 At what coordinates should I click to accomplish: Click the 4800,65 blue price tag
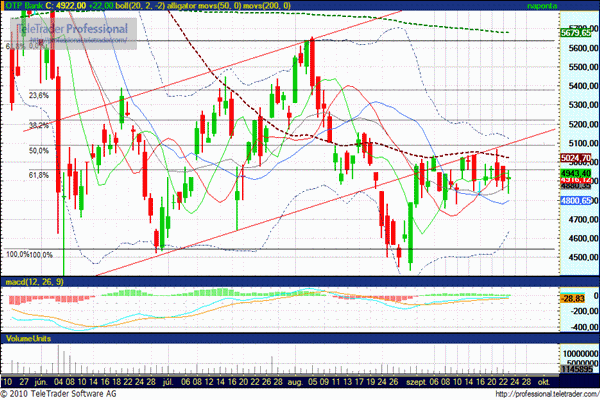tap(577, 200)
